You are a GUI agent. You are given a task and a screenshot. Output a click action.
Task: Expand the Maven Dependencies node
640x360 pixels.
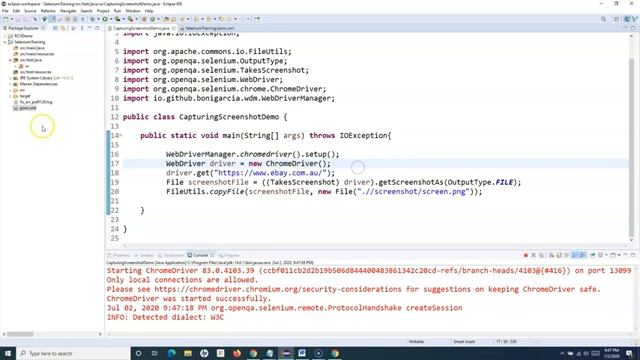point(10,84)
